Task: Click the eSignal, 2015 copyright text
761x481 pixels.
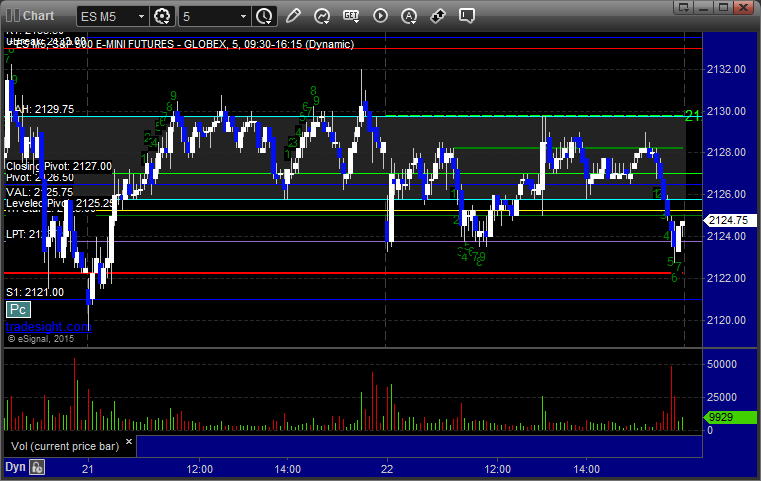Action: point(41,339)
